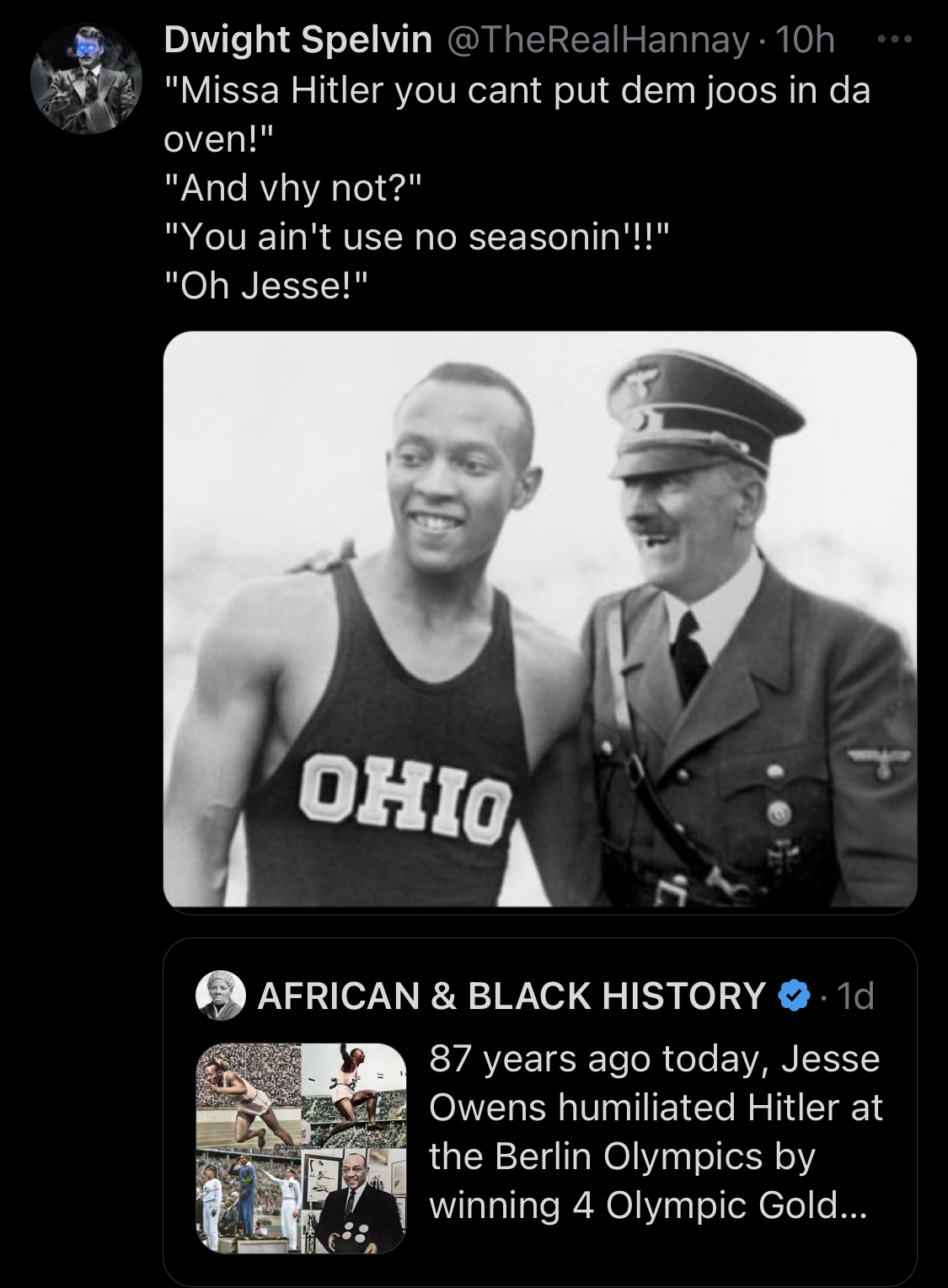Image resolution: width=948 pixels, height=1288 pixels.
Task: Open the quoted account's small profile avatar
Action: pos(221,996)
